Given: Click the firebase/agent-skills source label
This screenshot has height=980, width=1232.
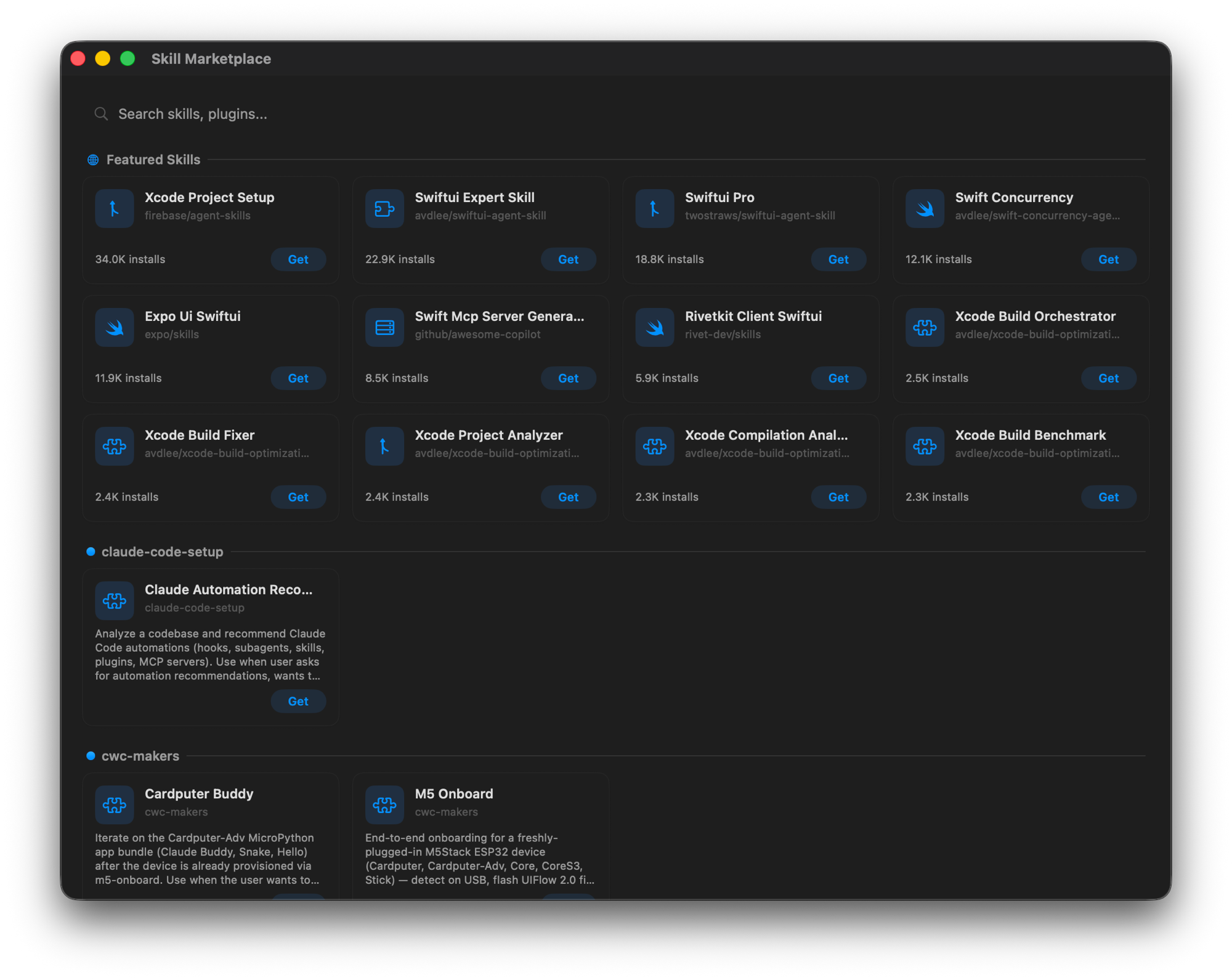Looking at the screenshot, I should coord(198,216).
